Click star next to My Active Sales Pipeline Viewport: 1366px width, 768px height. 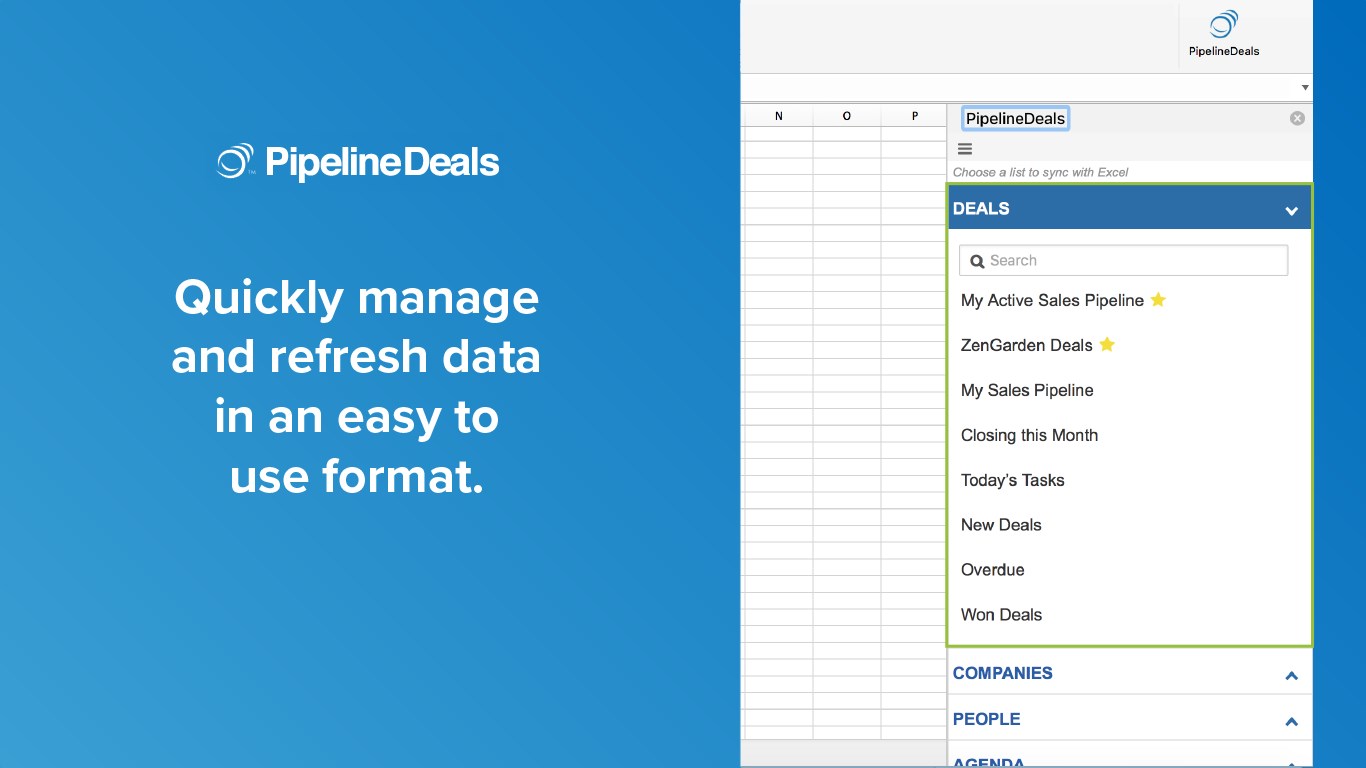click(x=1158, y=299)
